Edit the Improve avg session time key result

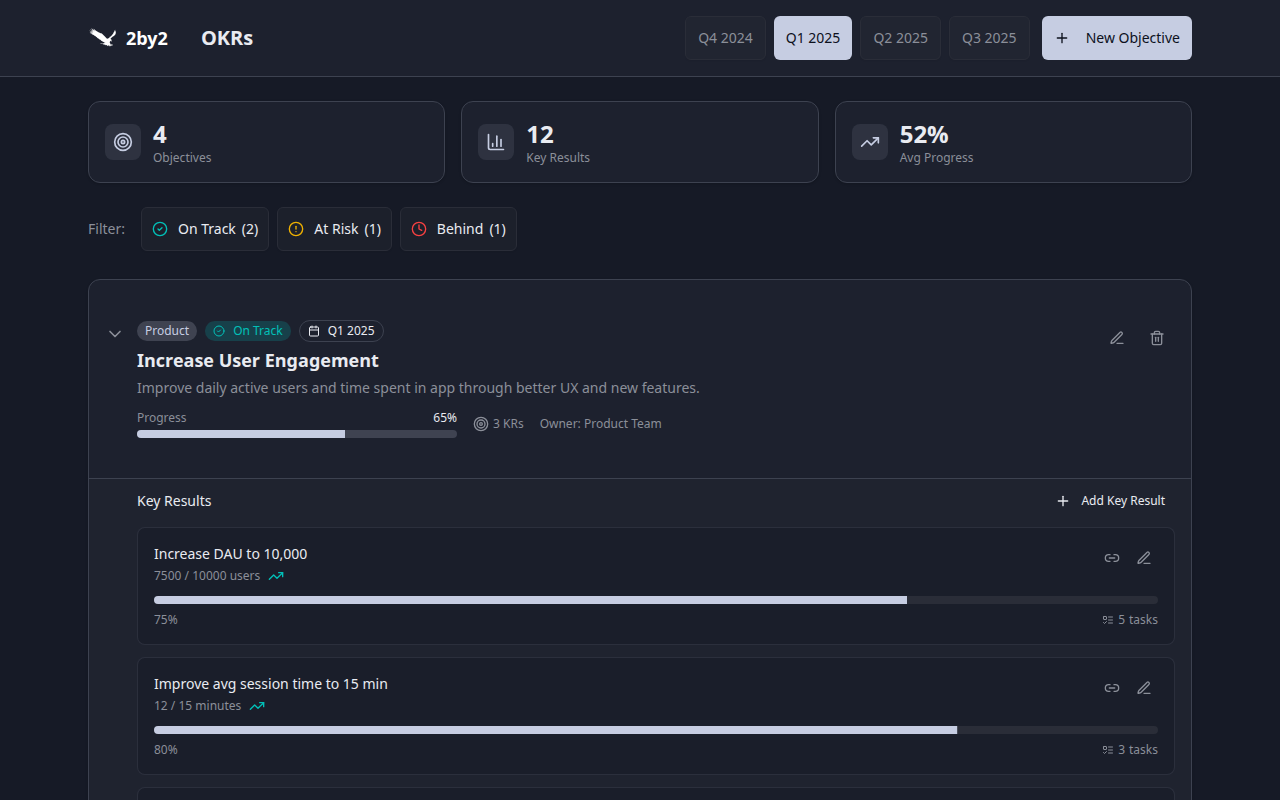point(1144,687)
